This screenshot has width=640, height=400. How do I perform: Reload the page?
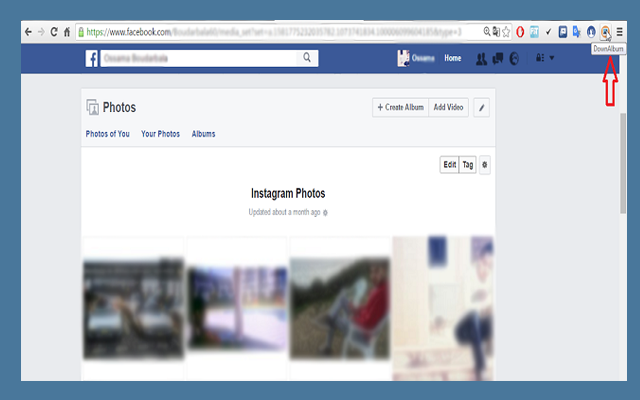tap(53, 32)
